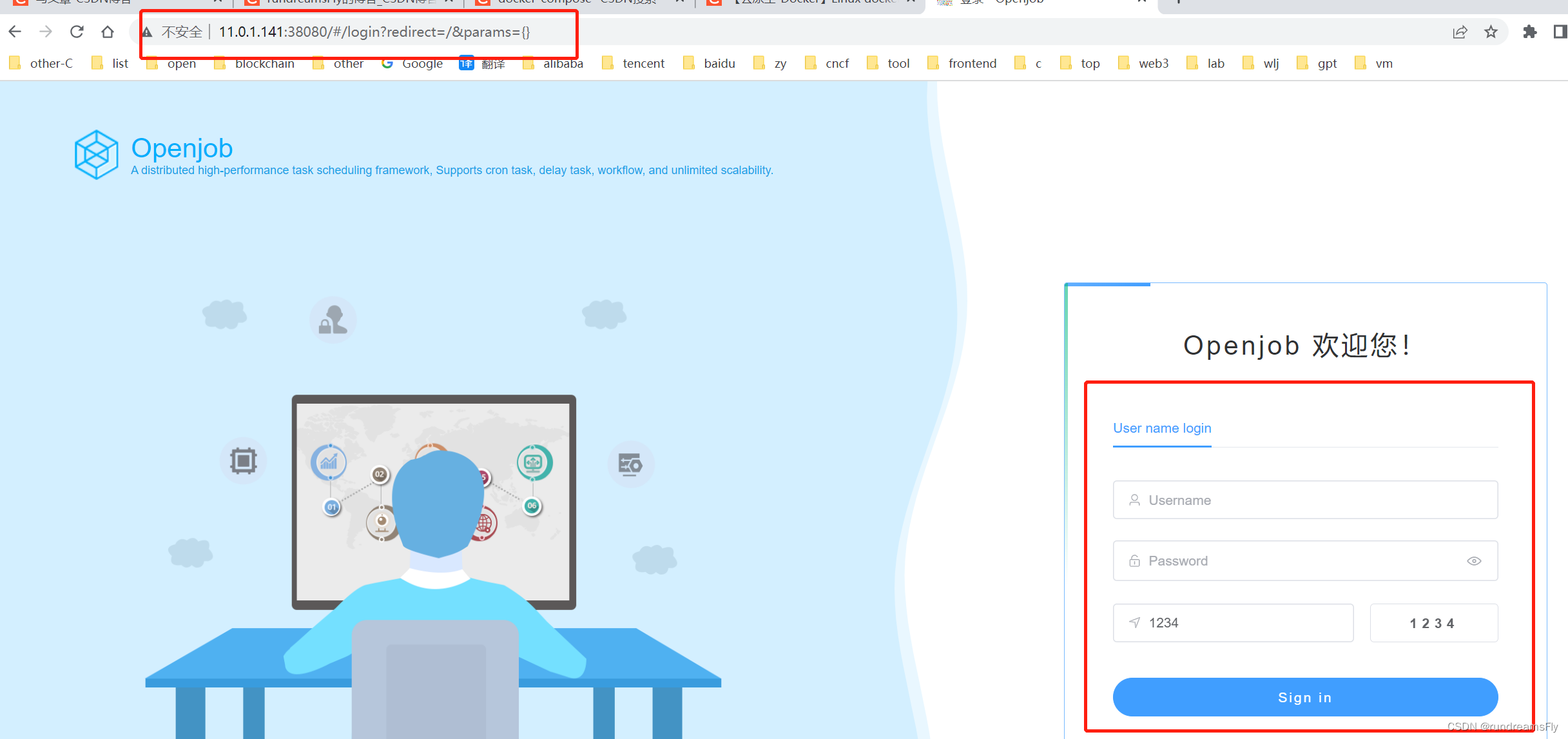Click the Sign in button
This screenshot has height=739, width=1568.
tap(1305, 696)
